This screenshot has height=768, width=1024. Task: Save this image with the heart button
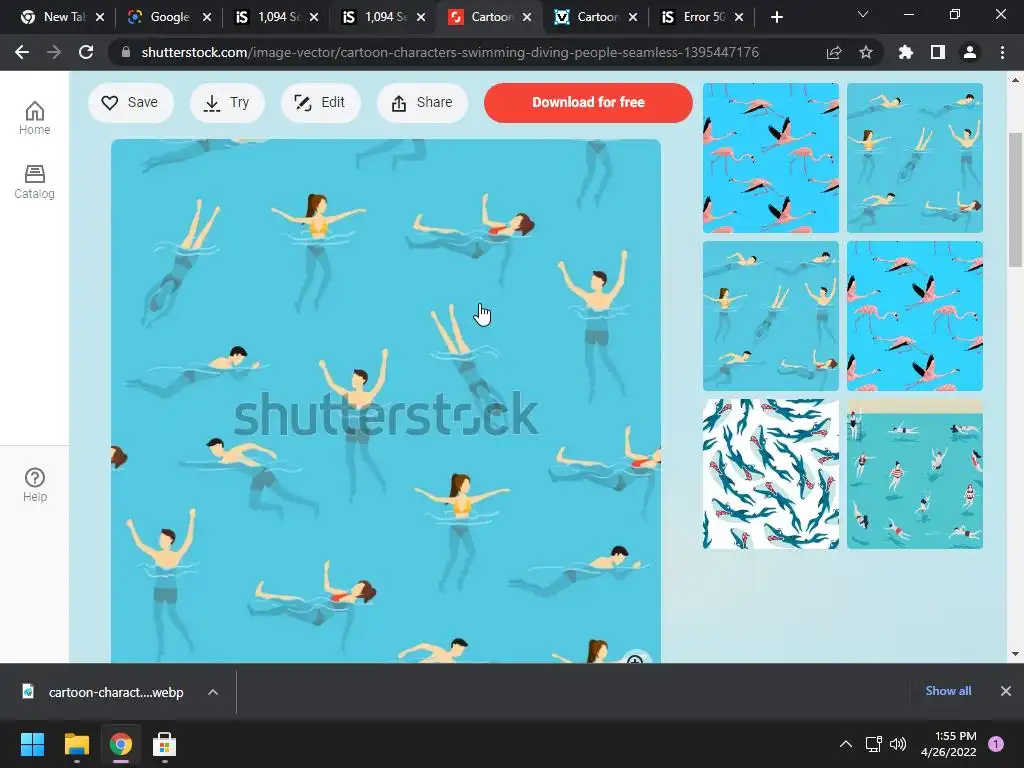click(131, 103)
